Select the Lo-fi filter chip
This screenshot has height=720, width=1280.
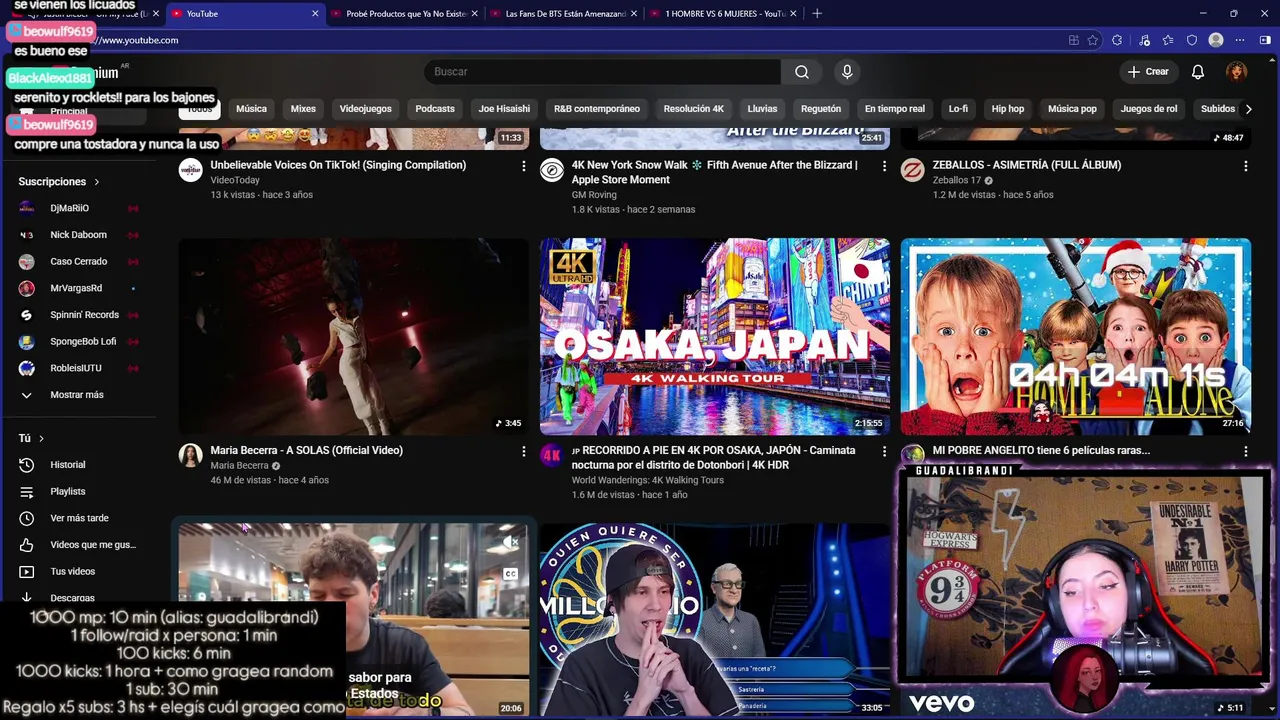[958, 109]
